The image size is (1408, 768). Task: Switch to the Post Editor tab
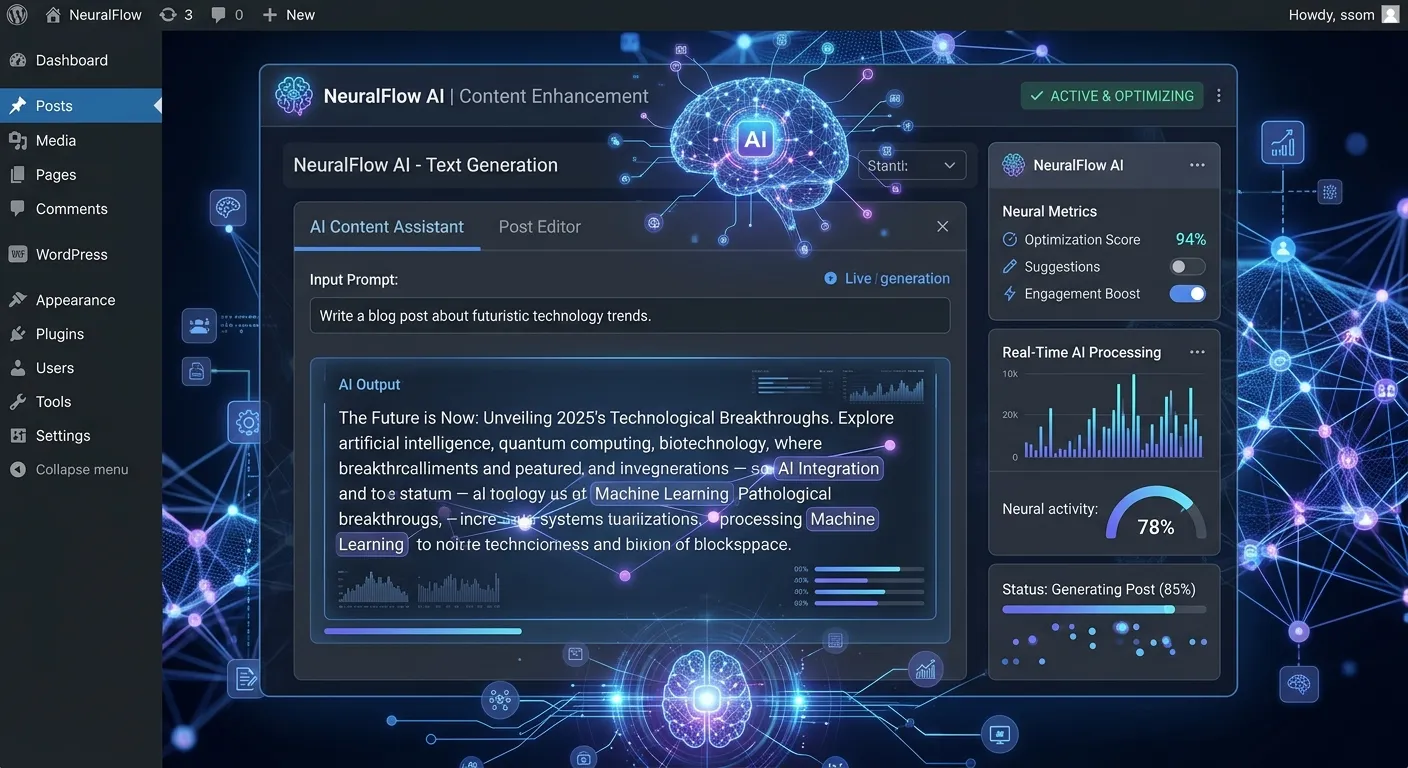pos(540,227)
